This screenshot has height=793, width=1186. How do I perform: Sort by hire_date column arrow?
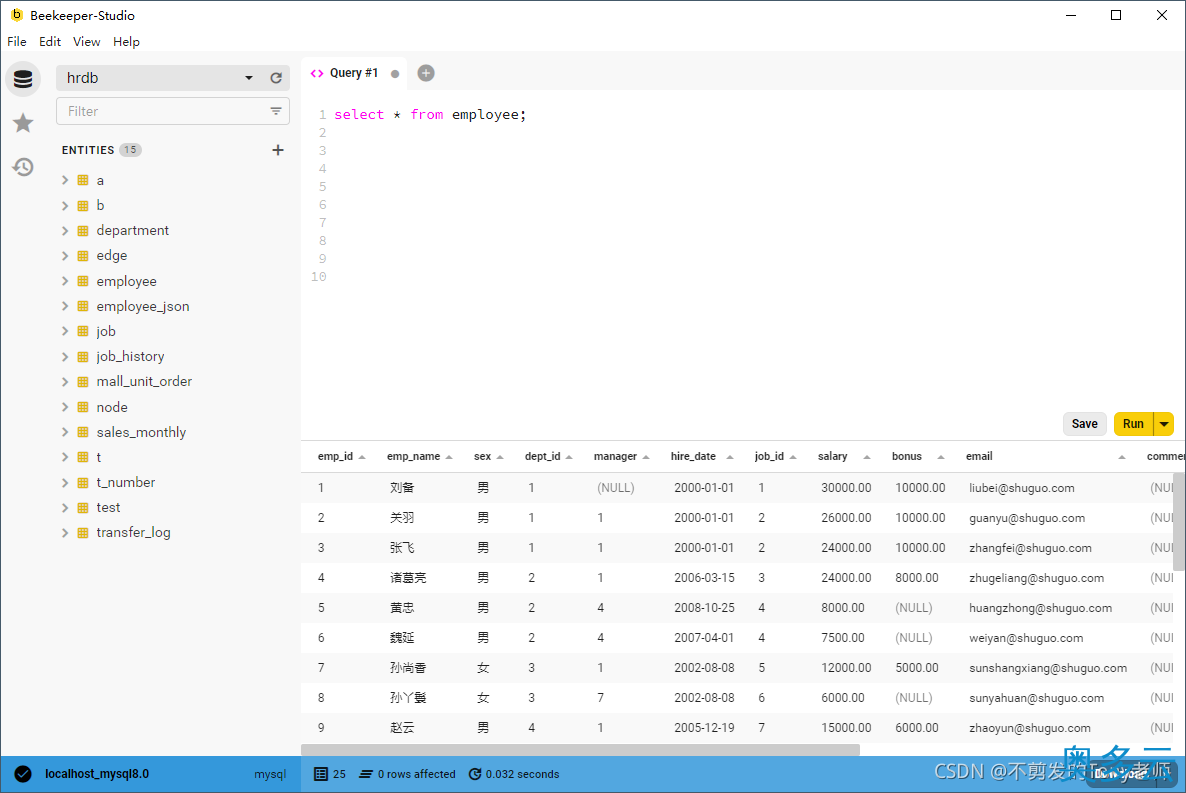pos(730,457)
